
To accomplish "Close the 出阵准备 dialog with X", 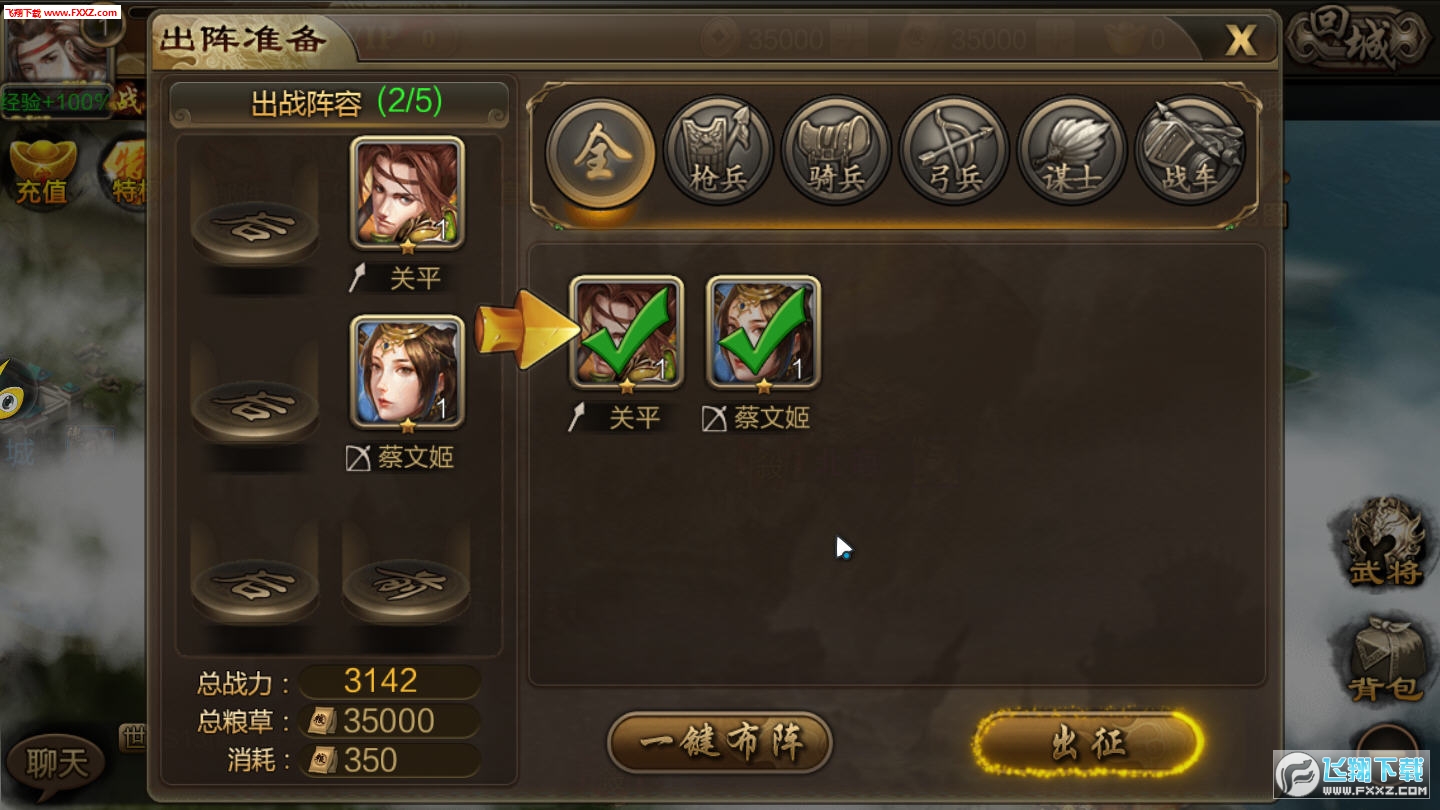I will point(1241,40).
